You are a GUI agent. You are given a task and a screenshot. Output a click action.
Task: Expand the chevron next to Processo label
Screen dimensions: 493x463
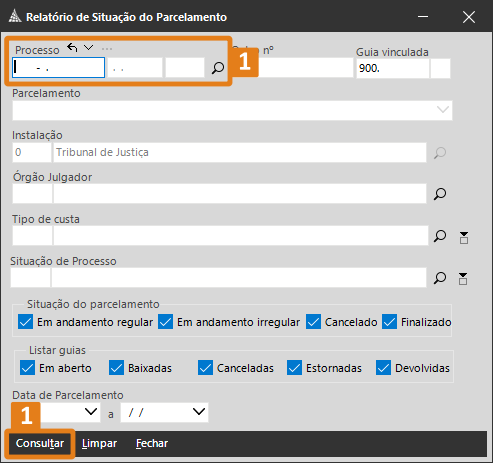[x=88, y=48]
